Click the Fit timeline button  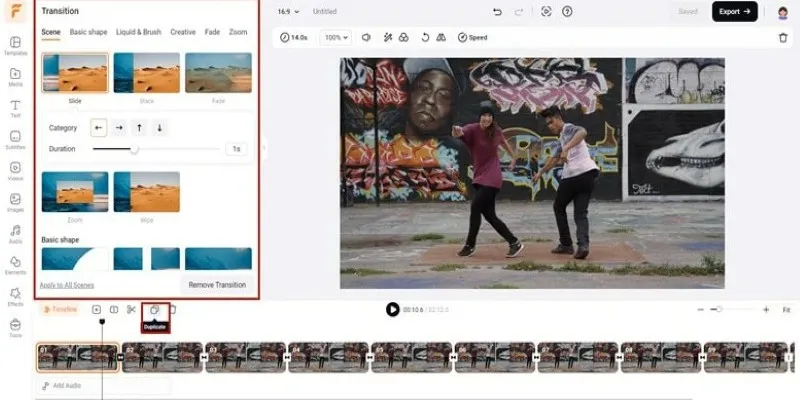pos(786,310)
